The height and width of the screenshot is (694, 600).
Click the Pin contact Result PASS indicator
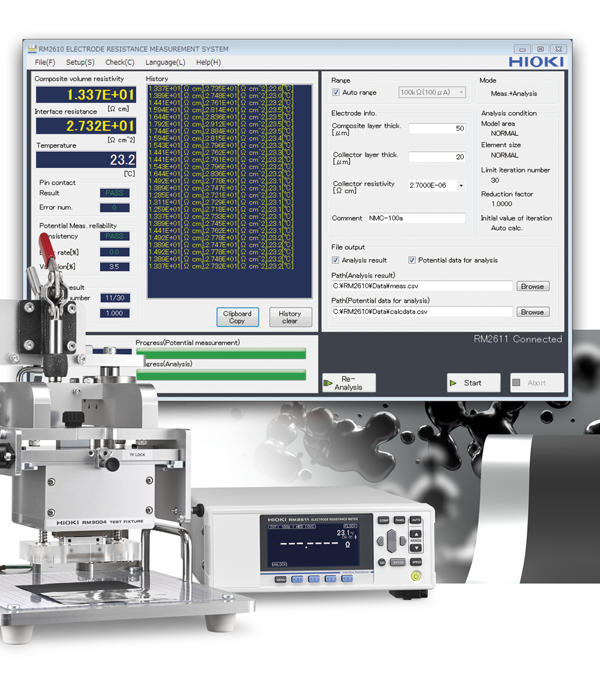point(115,193)
